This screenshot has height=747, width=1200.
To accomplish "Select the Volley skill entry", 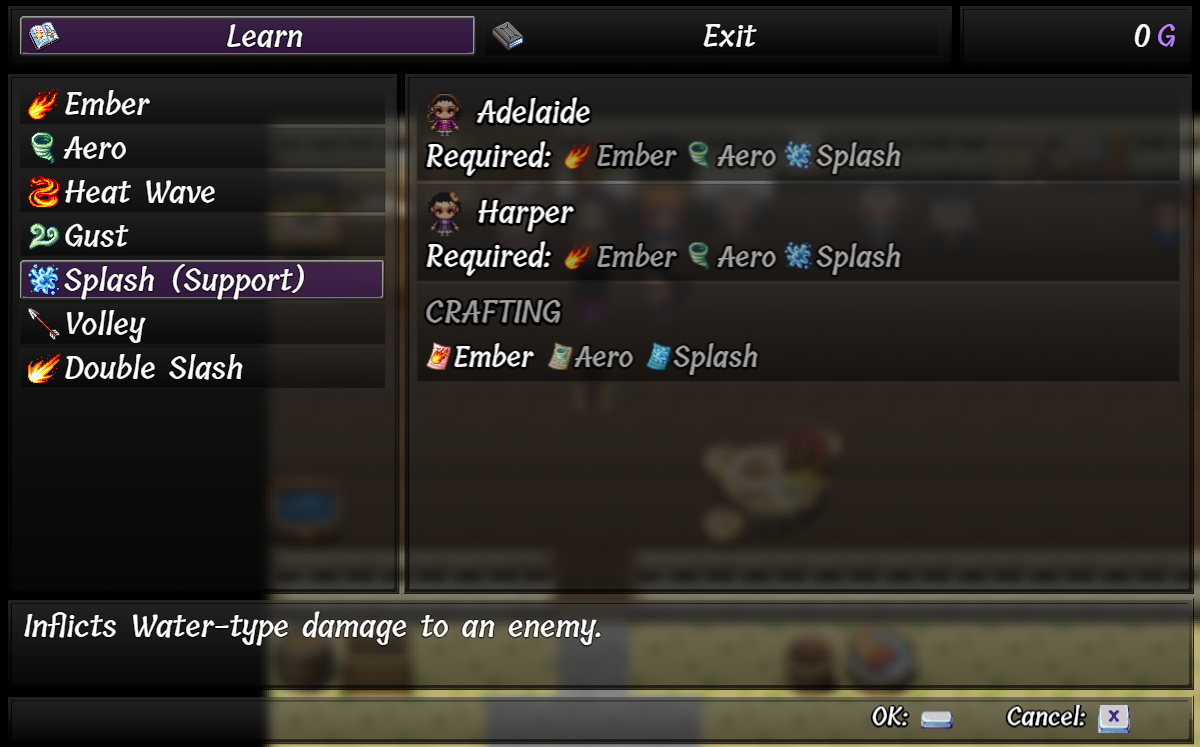I will (x=202, y=324).
